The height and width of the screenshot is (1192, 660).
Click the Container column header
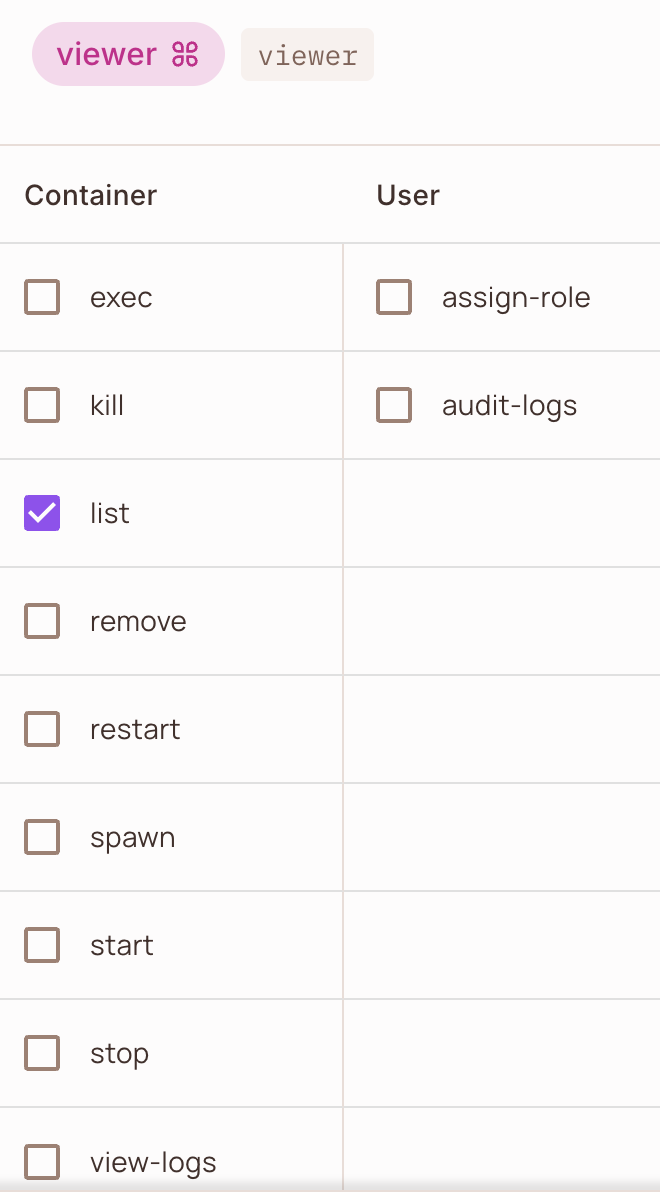[x=90, y=195]
